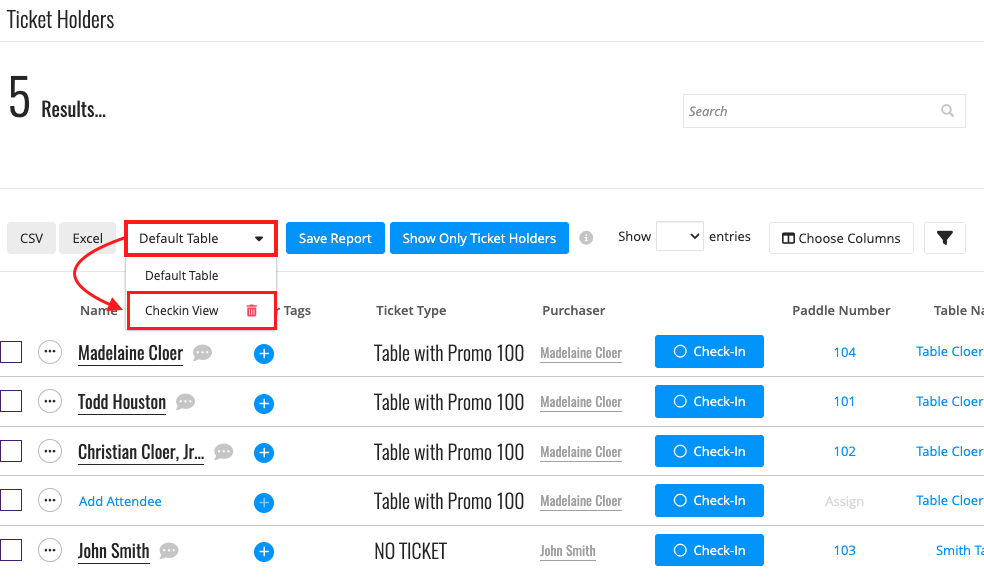984x579 pixels.
Task: Open the comment bubble beside Christian Cloer, Jr.
Action: point(223,452)
